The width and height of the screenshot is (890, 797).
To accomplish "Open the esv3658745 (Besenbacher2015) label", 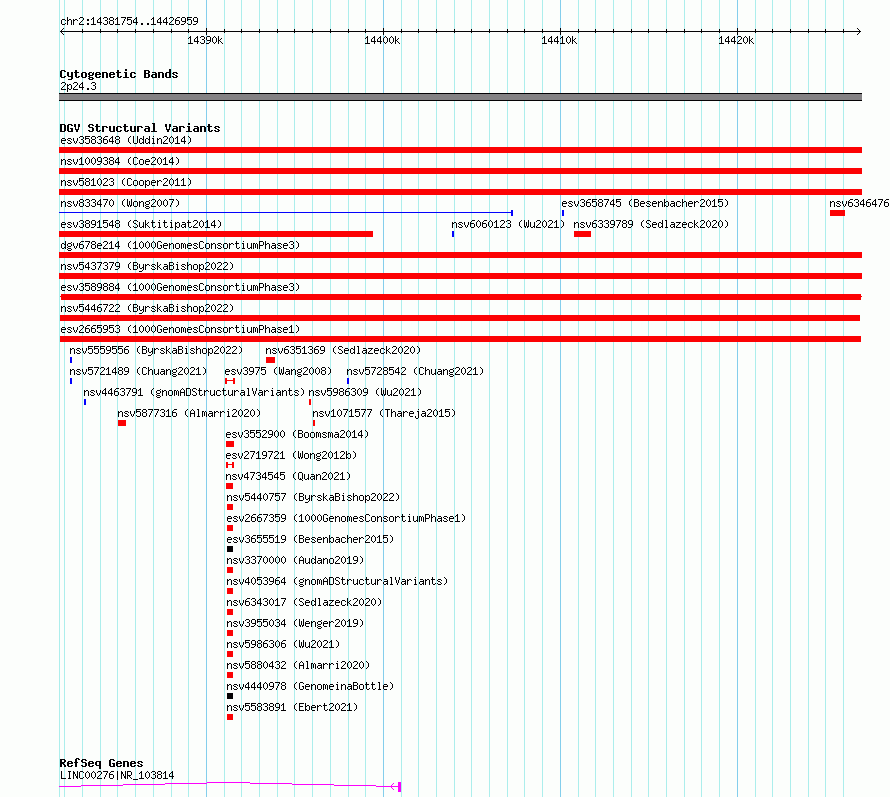I will [645, 203].
